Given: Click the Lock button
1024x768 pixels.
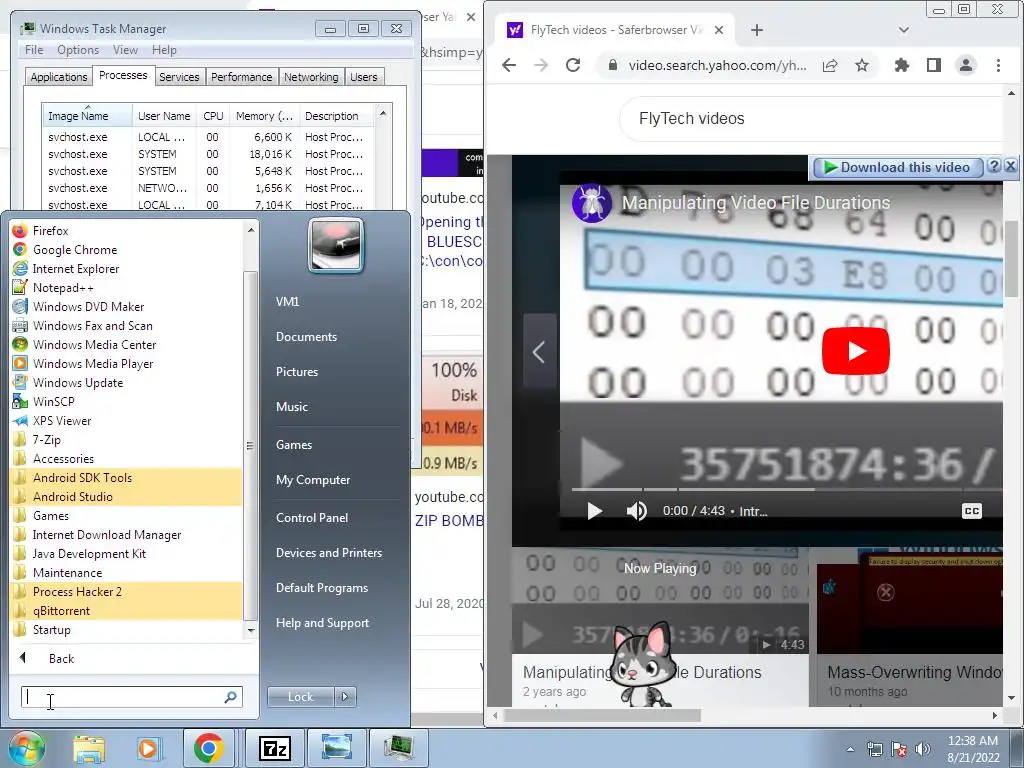Looking at the screenshot, I should coord(300,697).
